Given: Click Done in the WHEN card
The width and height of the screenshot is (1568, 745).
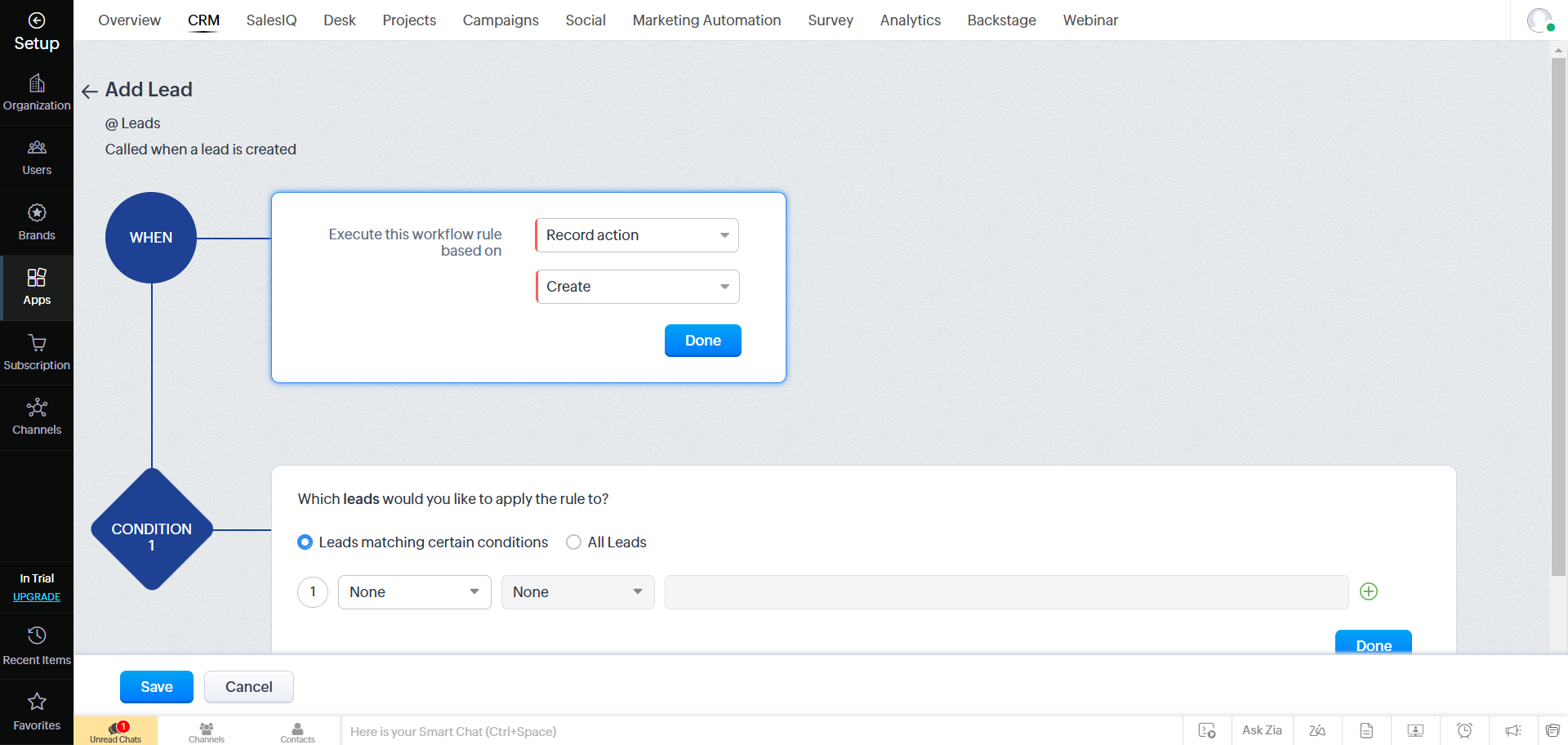Looking at the screenshot, I should tap(702, 341).
